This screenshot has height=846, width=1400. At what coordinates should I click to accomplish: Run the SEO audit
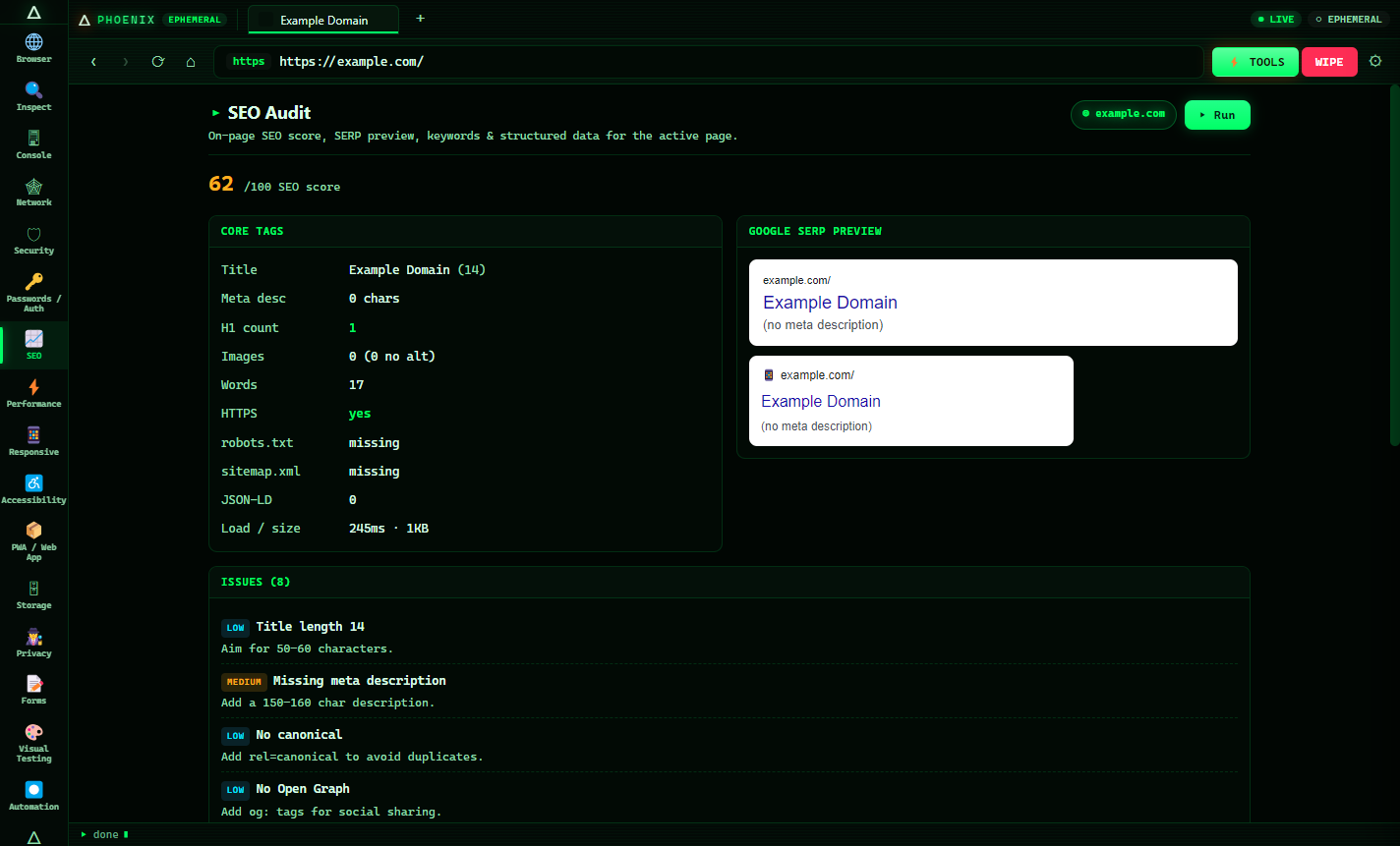[1217, 115]
